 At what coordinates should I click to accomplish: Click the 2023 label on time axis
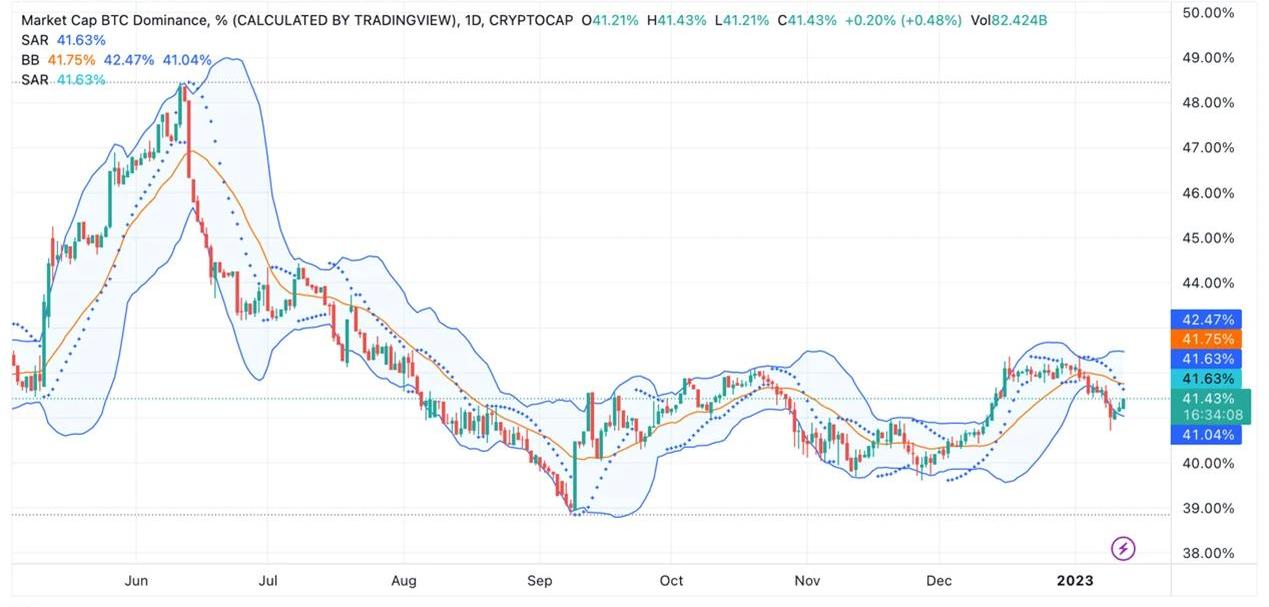1075,581
